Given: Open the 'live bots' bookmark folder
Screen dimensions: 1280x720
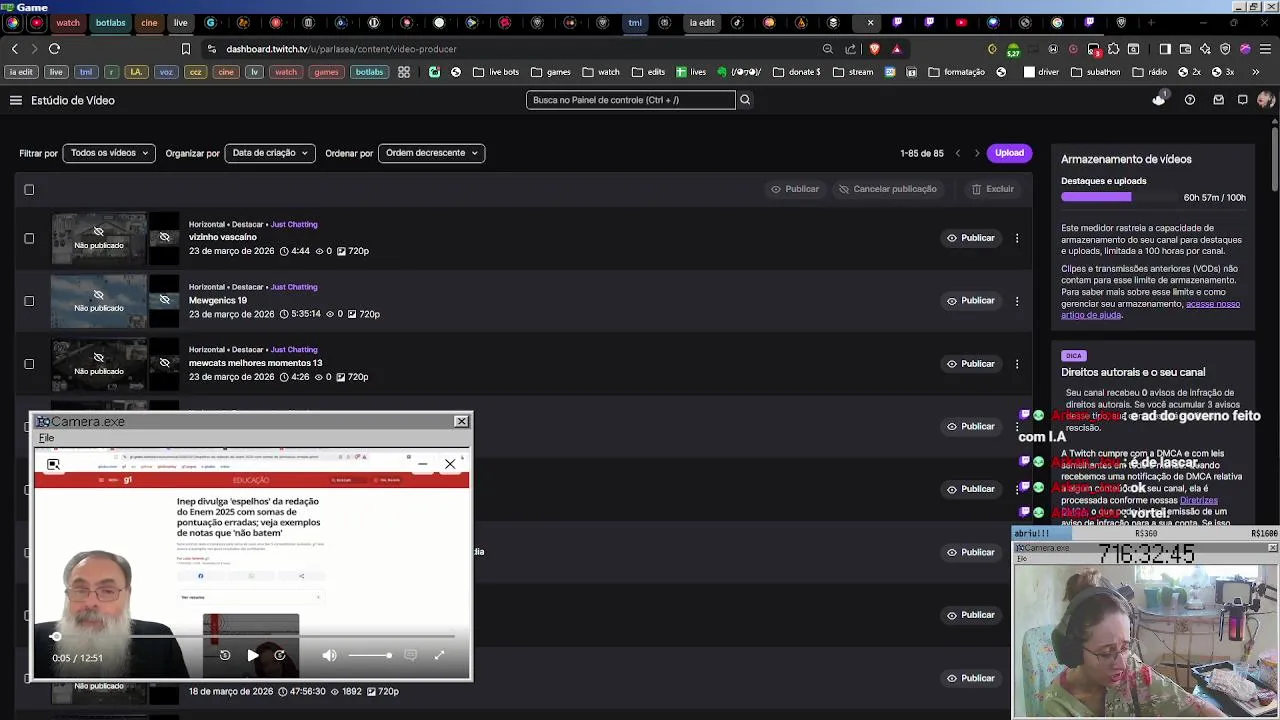Looking at the screenshot, I should point(496,72).
